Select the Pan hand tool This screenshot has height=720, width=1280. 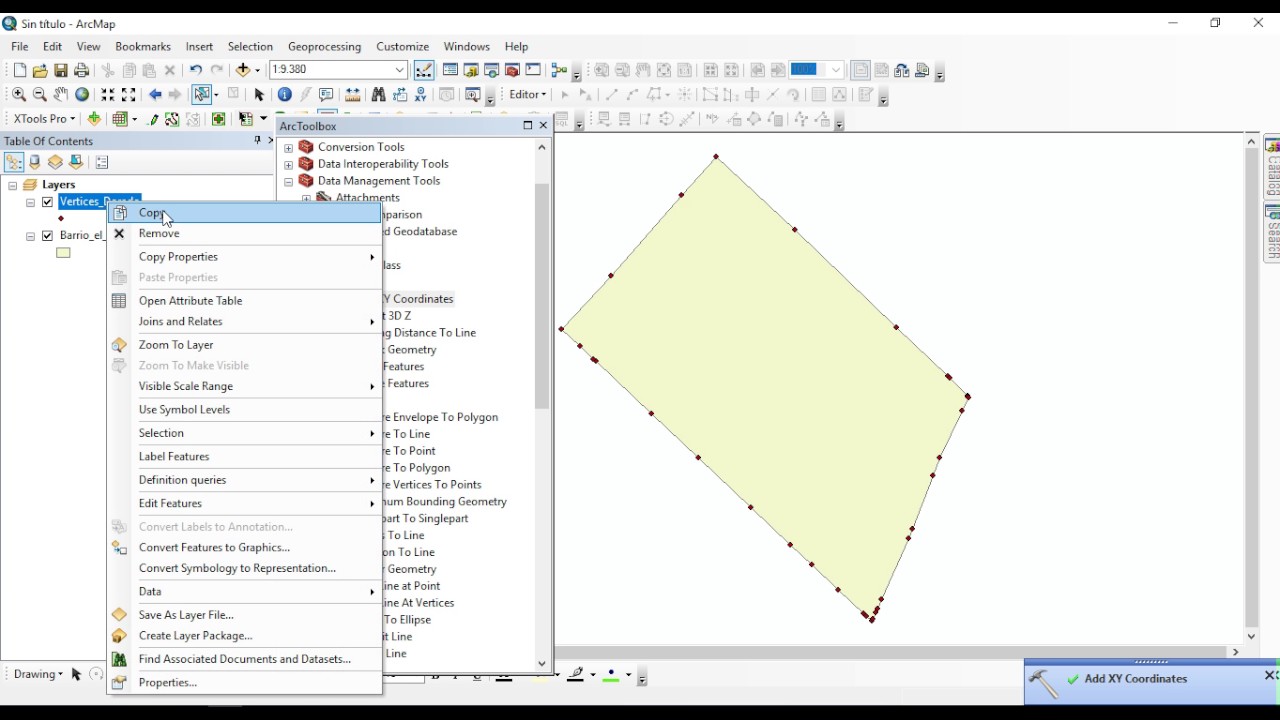pyautogui.click(x=61, y=95)
